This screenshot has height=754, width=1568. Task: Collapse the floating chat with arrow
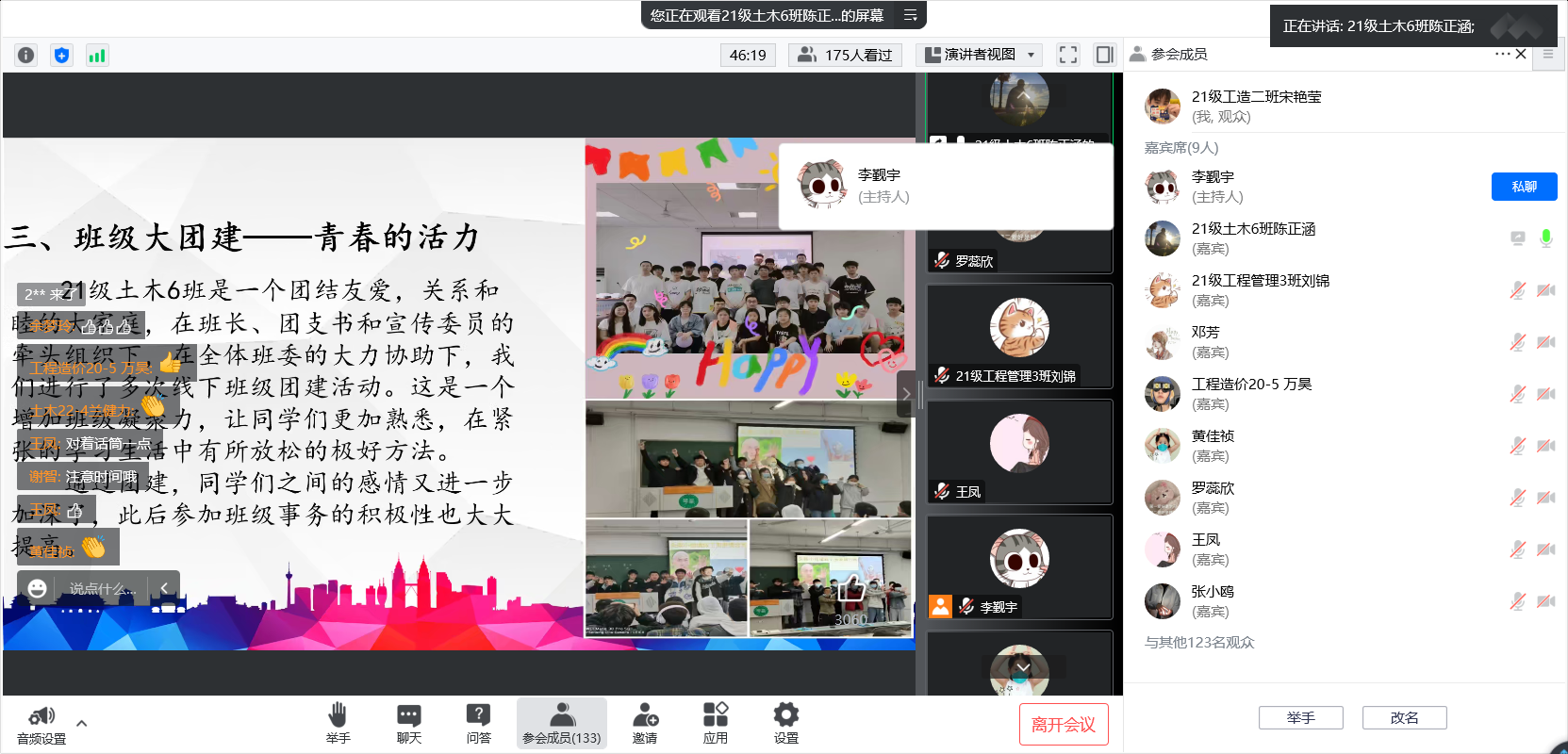[x=164, y=588]
